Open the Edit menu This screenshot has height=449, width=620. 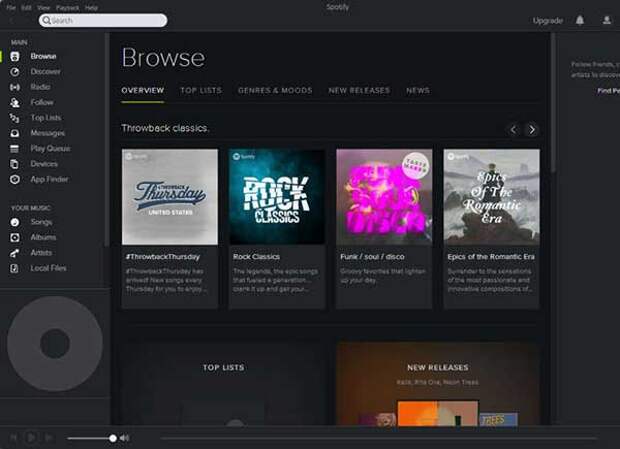pyautogui.click(x=26, y=8)
